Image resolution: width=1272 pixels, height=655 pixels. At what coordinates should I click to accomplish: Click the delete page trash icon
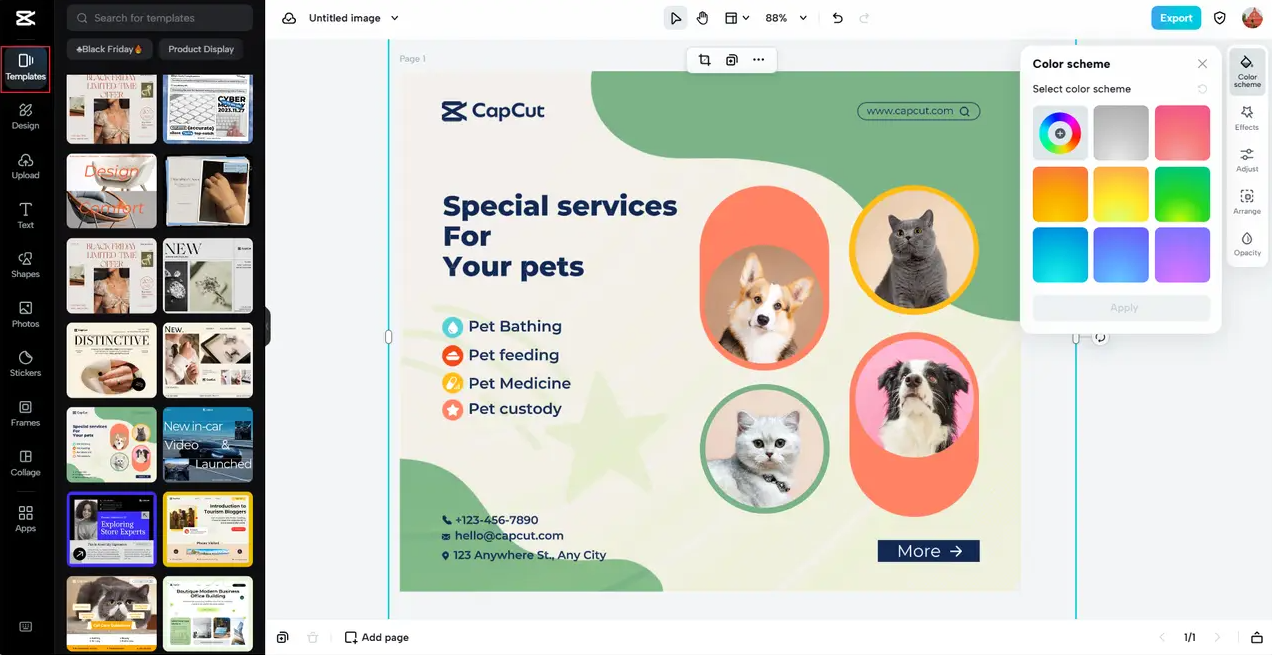(x=313, y=637)
